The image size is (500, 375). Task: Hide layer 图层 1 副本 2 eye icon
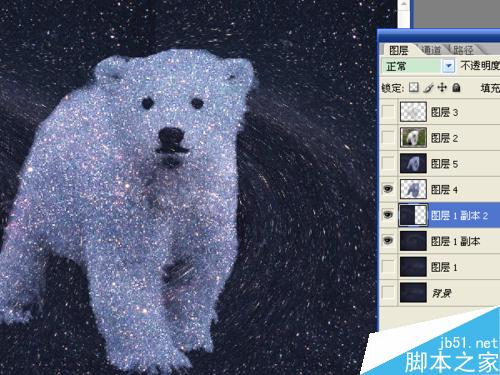[388, 215]
